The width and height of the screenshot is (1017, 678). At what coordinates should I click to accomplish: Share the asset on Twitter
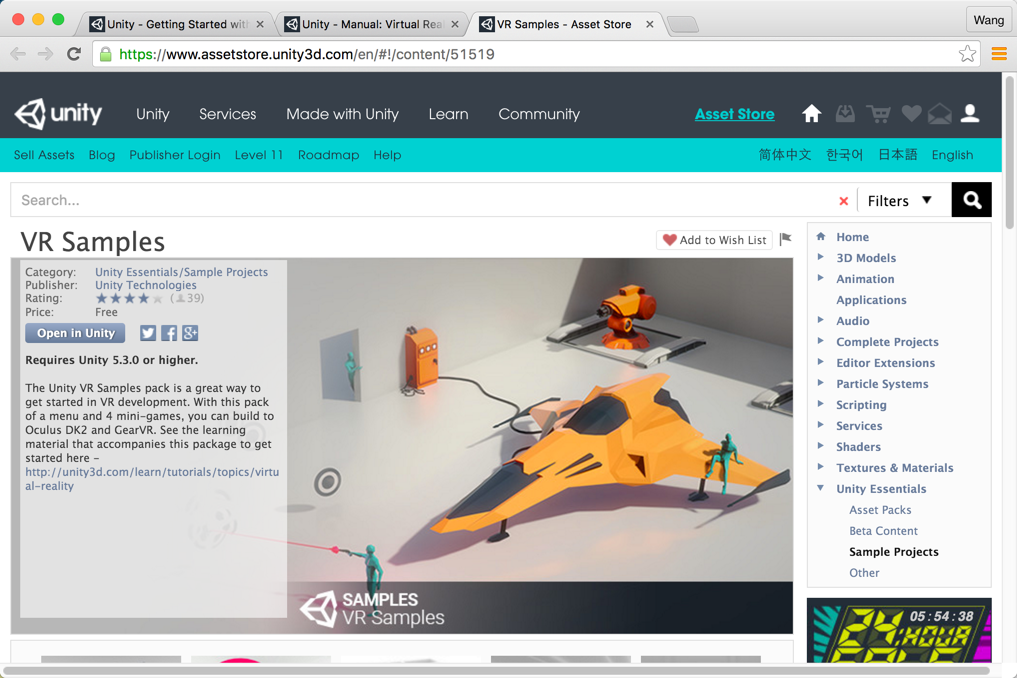pyautogui.click(x=147, y=333)
